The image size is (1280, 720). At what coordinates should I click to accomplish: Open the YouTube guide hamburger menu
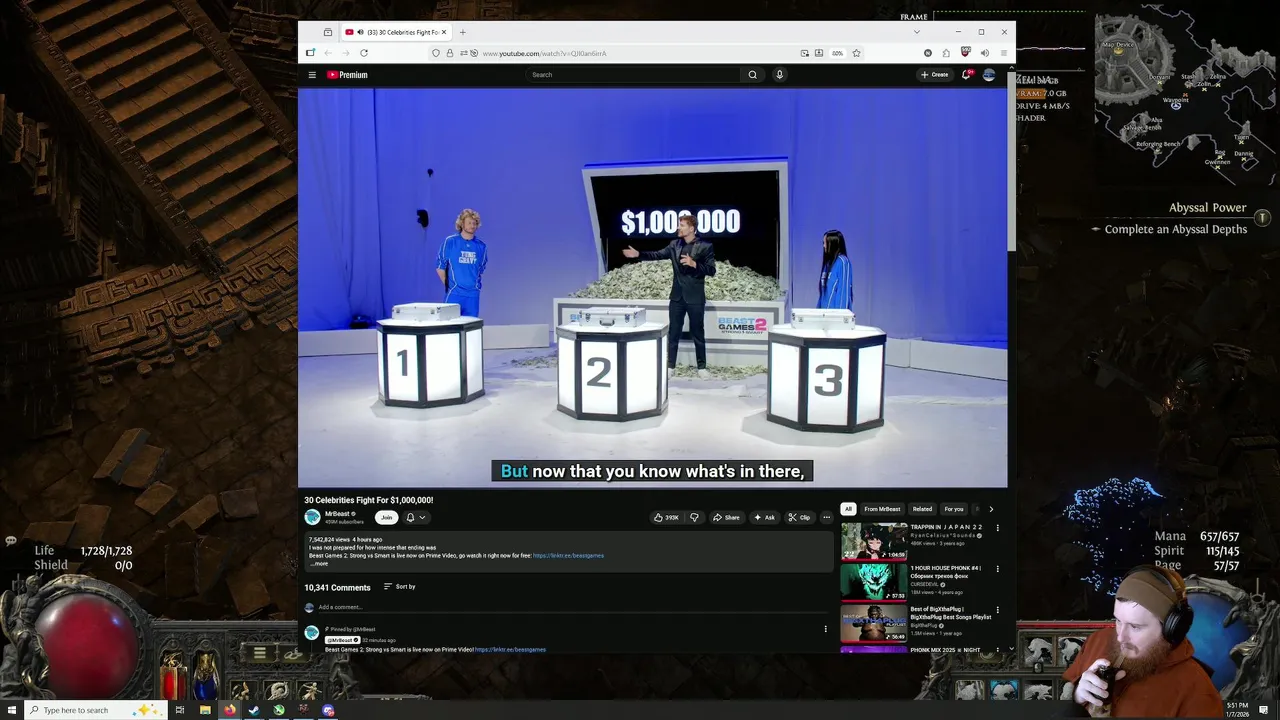(x=312, y=75)
